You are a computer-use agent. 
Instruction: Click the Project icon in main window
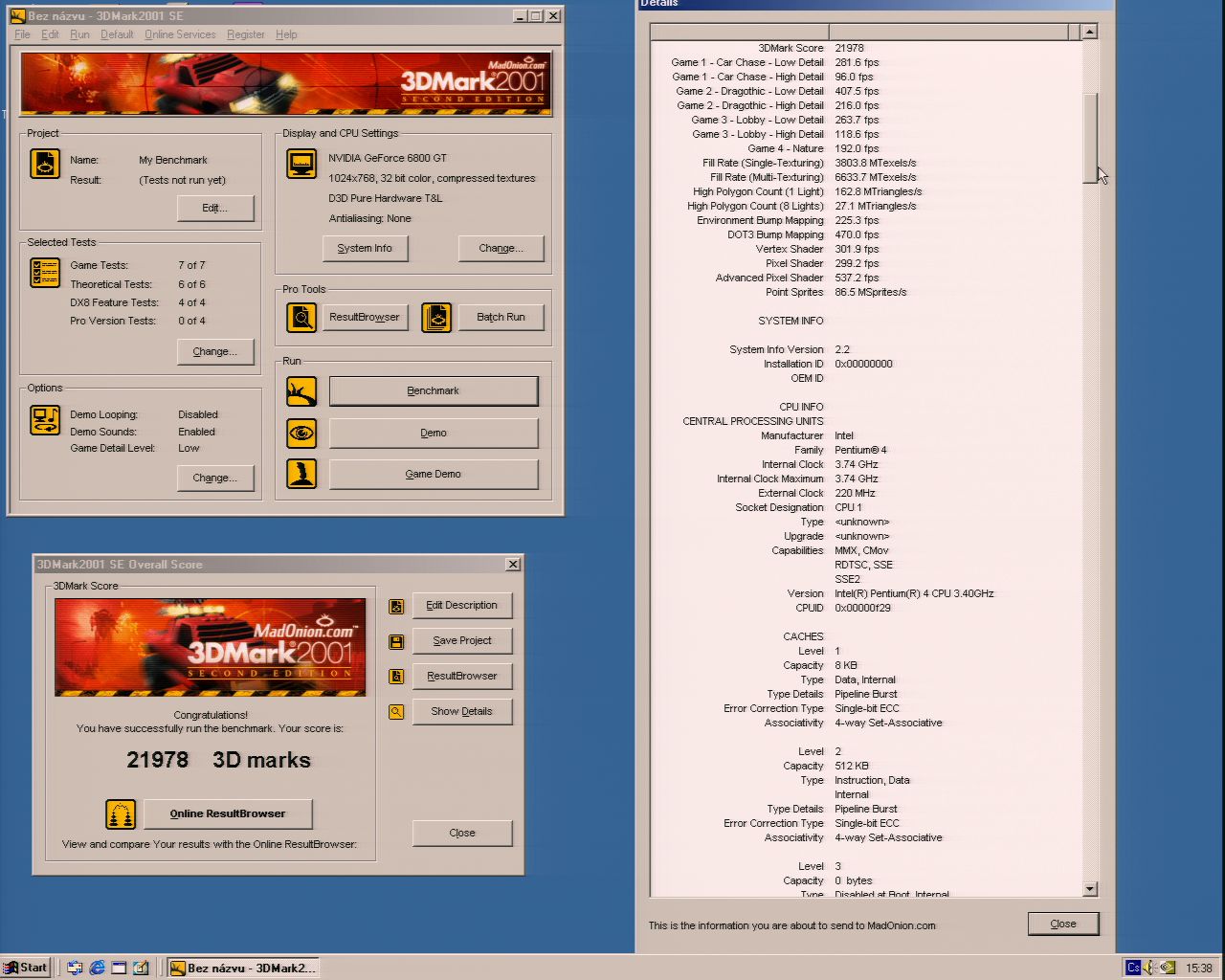click(x=45, y=164)
